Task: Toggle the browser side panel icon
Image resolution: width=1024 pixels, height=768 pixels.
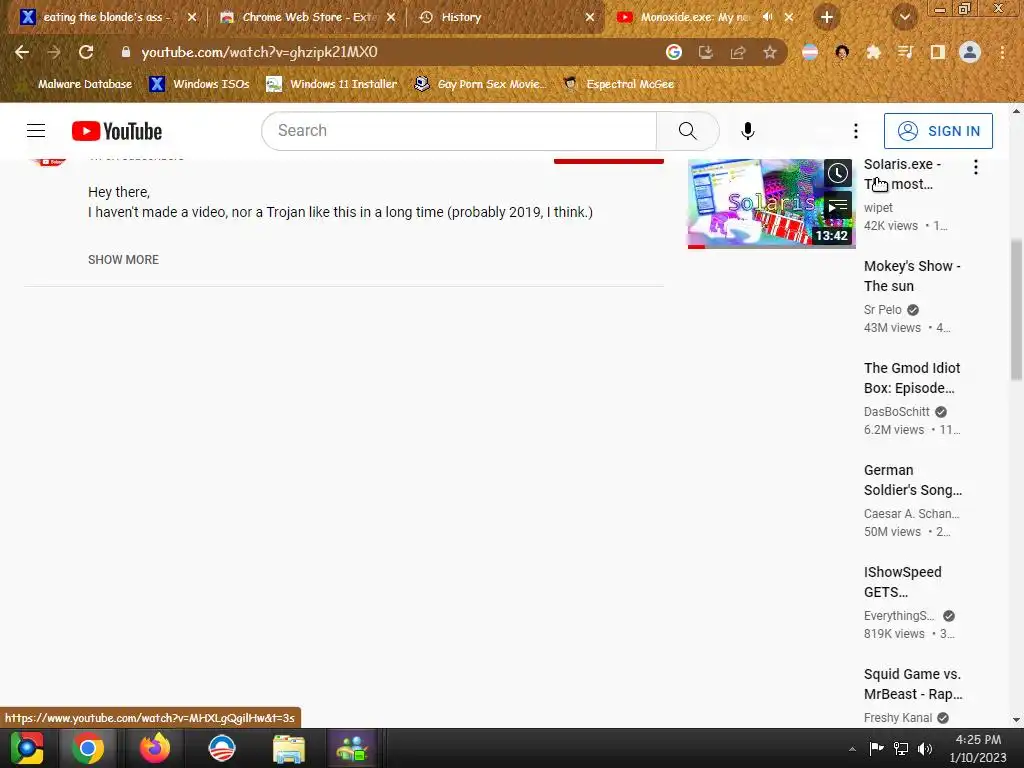Action: click(937, 52)
